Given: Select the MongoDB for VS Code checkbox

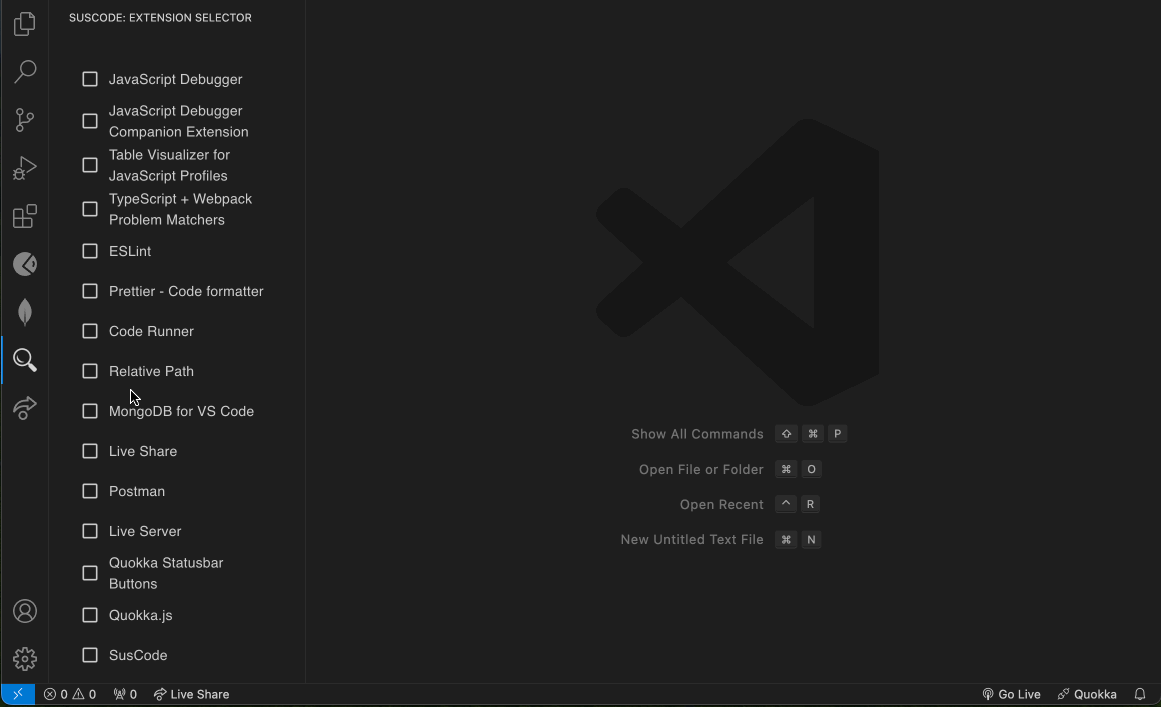Looking at the screenshot, I should coord(90,411).
